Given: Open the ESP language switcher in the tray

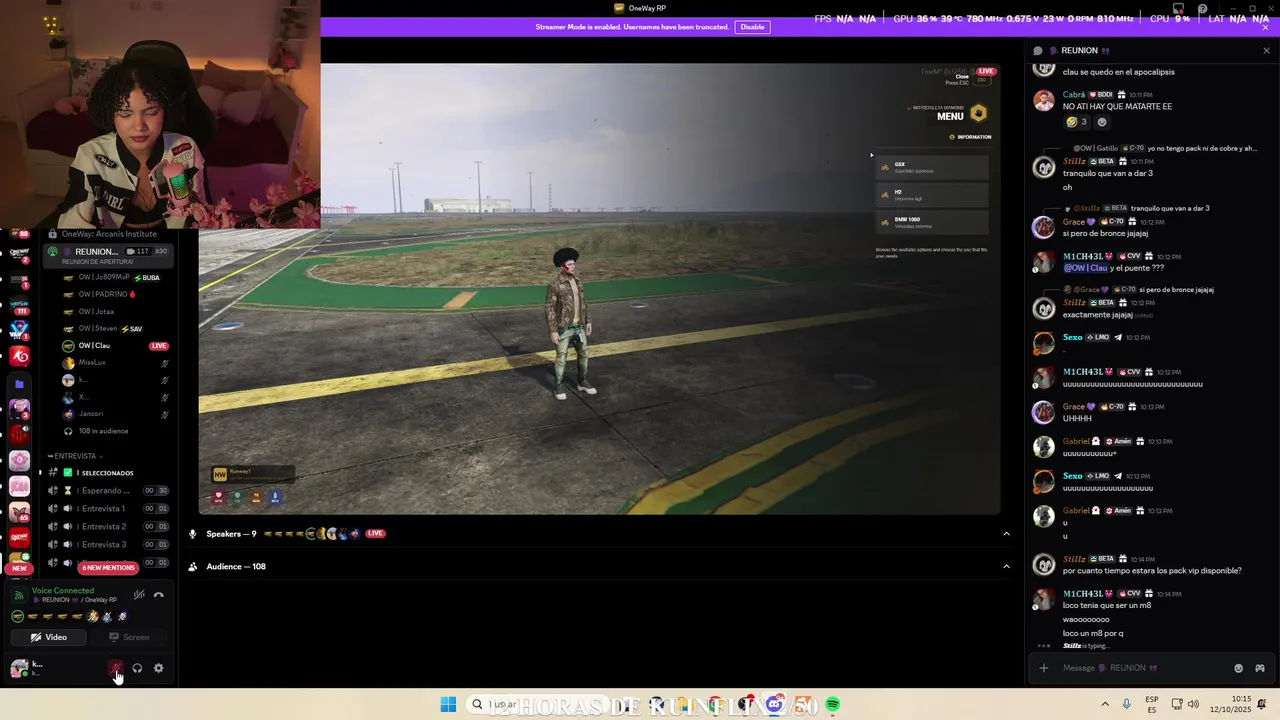Looking at the screenshot, I should tap(1152, 705).
